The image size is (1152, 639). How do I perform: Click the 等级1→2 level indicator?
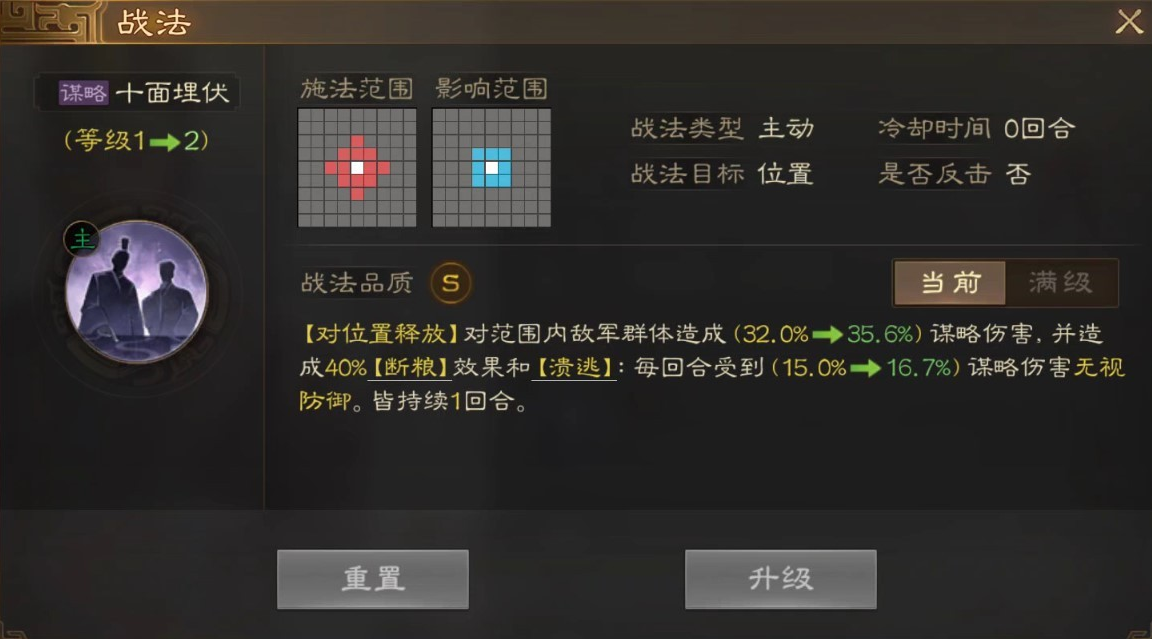[137, 140]
